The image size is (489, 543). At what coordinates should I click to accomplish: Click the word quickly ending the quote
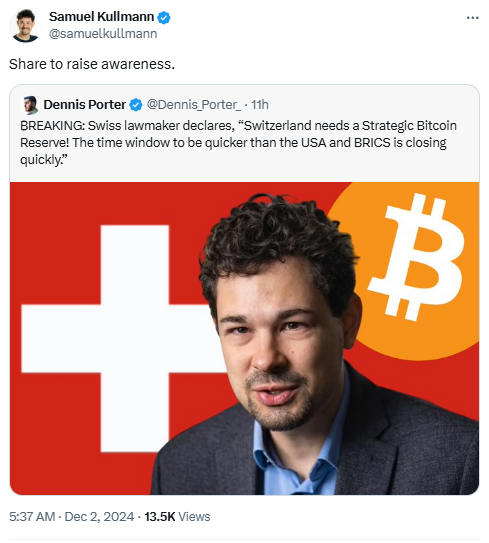pos(44,160)
